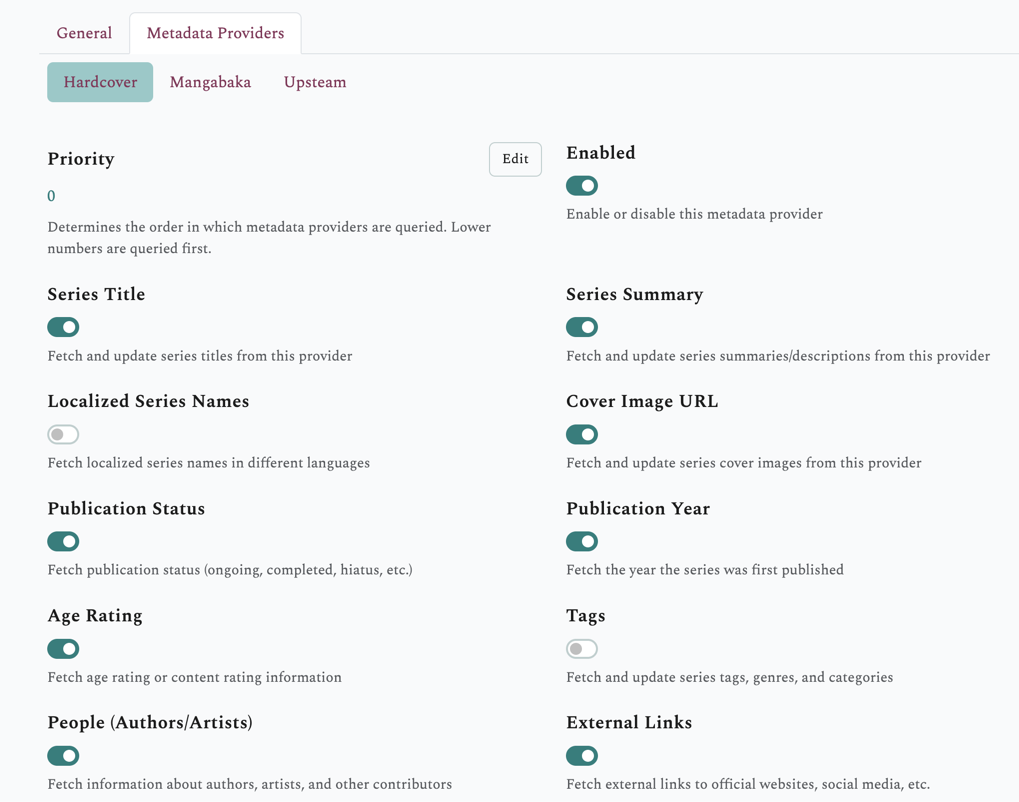Select the Mangabaka provider
Screen dimensions: 1019x802
[210, 82]
